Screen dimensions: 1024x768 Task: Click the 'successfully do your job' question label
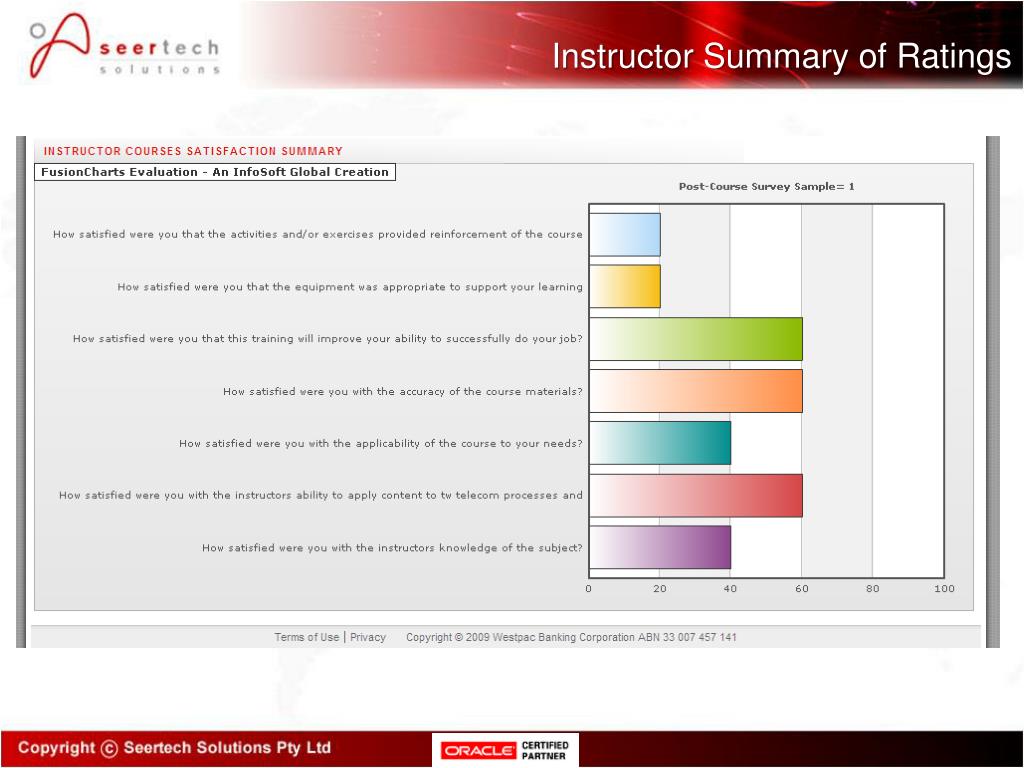(328, 338)
